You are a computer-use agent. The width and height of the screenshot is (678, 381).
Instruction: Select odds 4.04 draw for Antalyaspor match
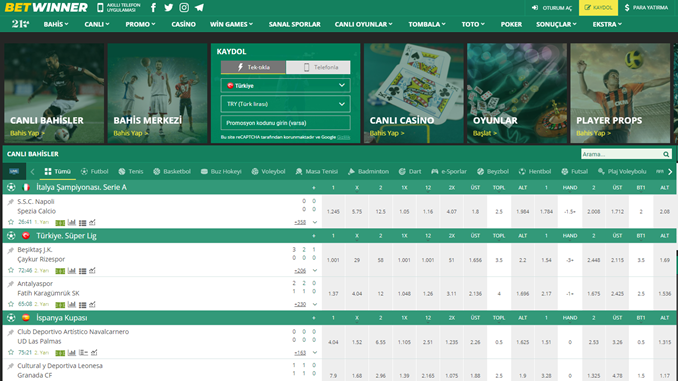(357, 294)
